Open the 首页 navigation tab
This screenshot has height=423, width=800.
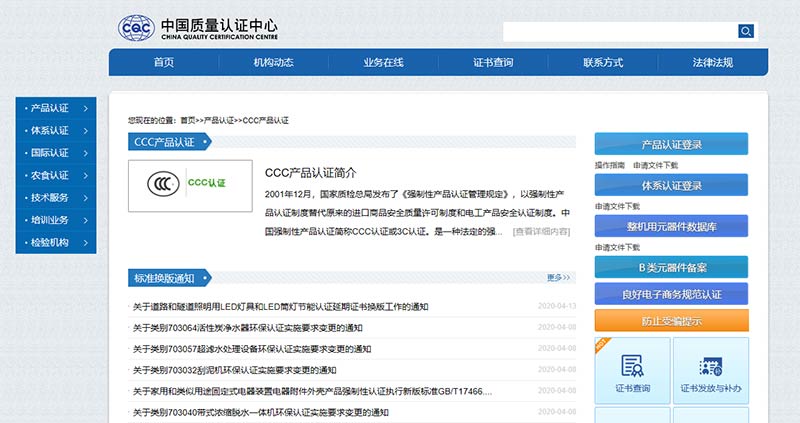[164, 62]
